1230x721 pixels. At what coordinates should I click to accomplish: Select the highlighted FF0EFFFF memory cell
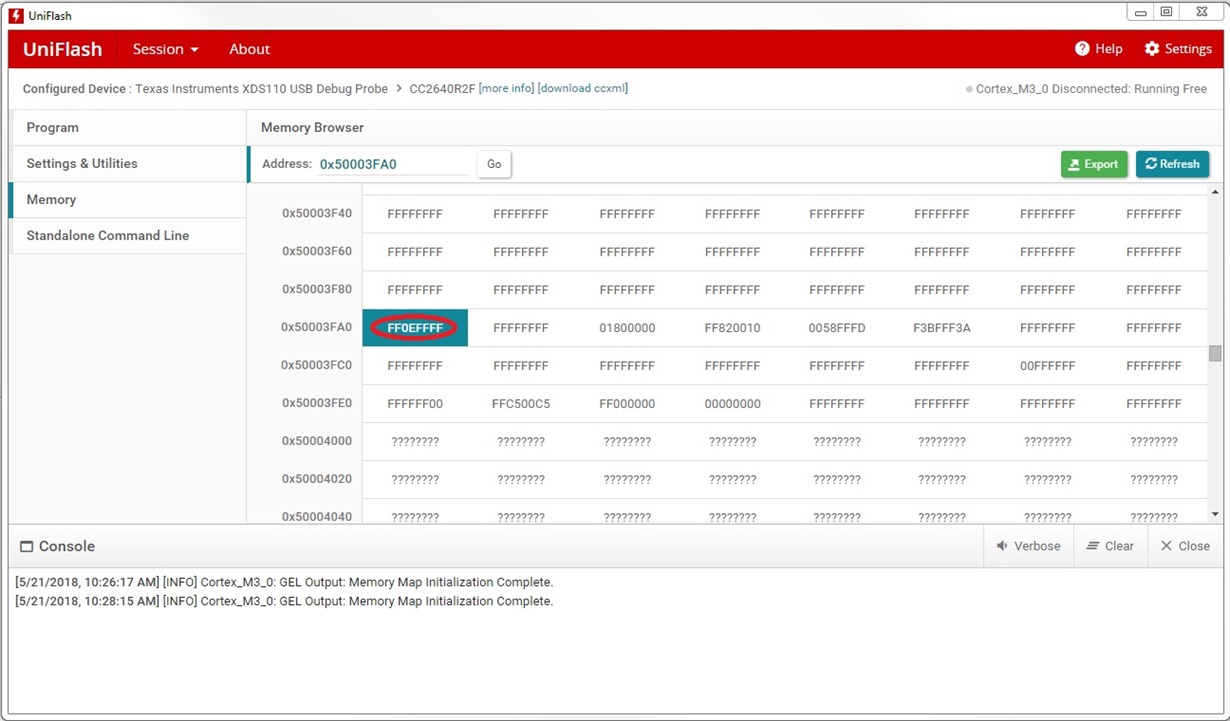414,327
